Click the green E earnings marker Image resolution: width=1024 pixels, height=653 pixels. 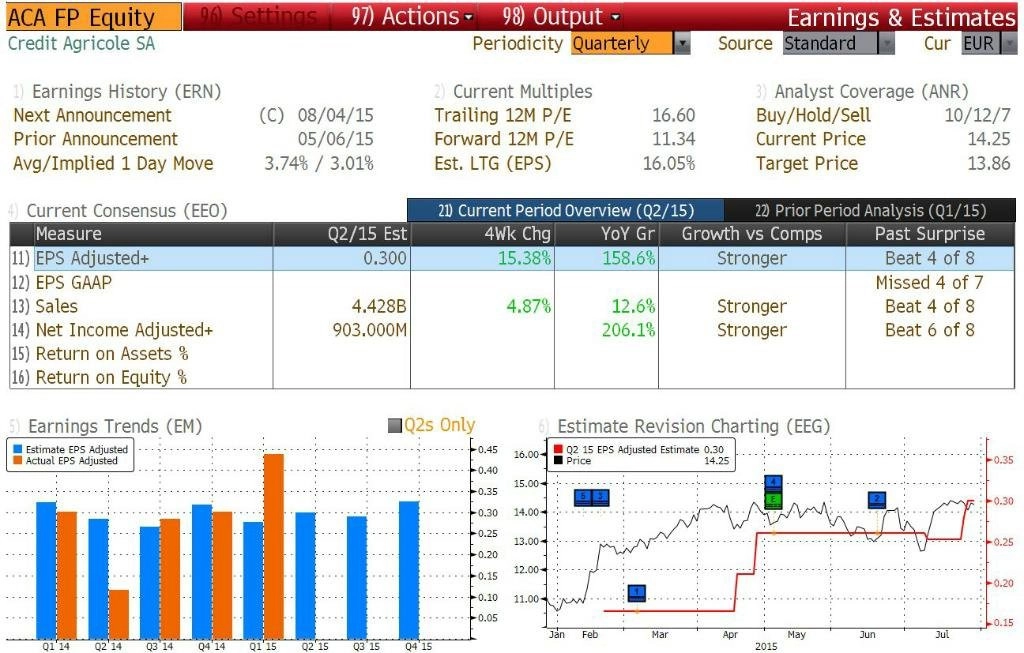(x=773, y=500)
